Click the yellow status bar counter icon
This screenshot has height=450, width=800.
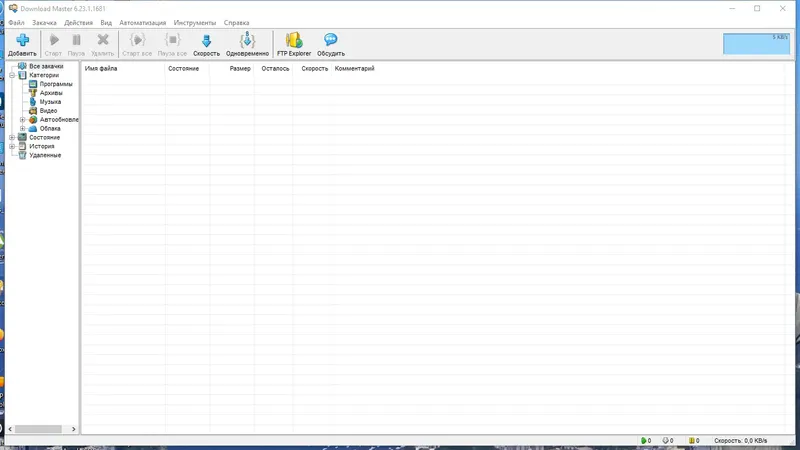point(691,440)
